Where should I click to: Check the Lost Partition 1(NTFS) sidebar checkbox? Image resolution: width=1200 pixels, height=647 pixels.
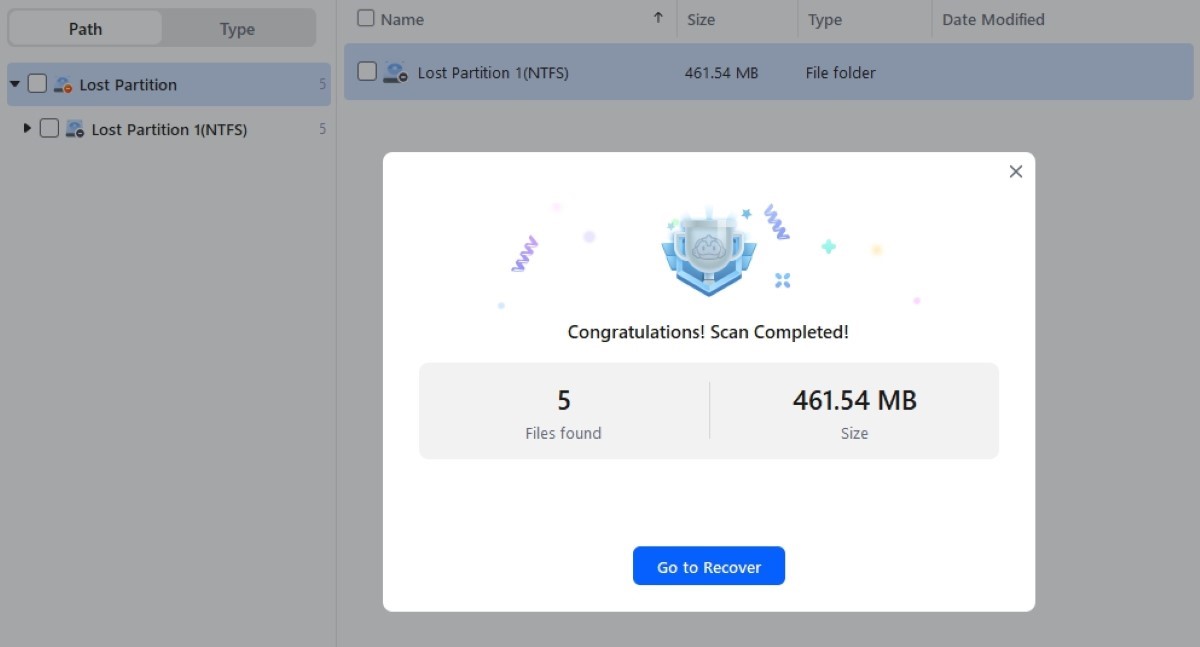(49, 129)
